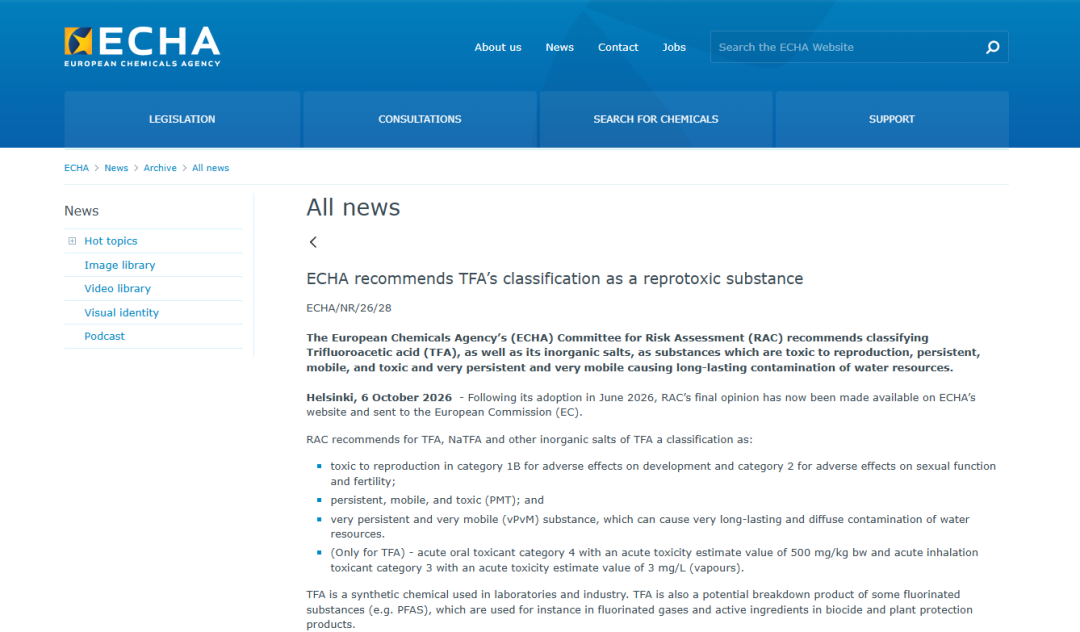Screen dimensions: 1080x632
Task: Open the Podcast sidebar link
Action: (x=105, y=336)
